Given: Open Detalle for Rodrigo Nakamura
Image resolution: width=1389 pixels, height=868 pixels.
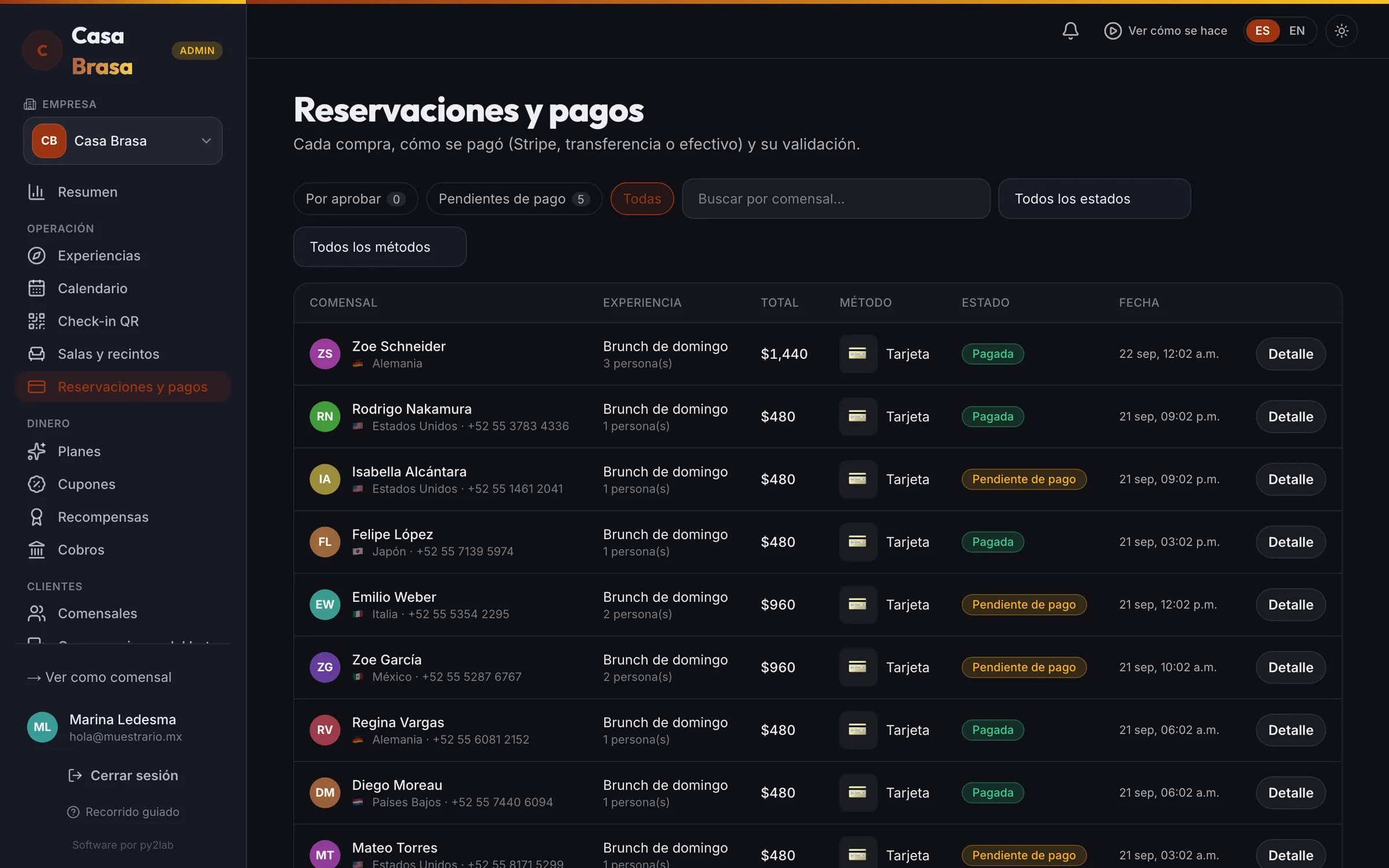Looking at the screenshot, I should click(x=1290, y=417).
